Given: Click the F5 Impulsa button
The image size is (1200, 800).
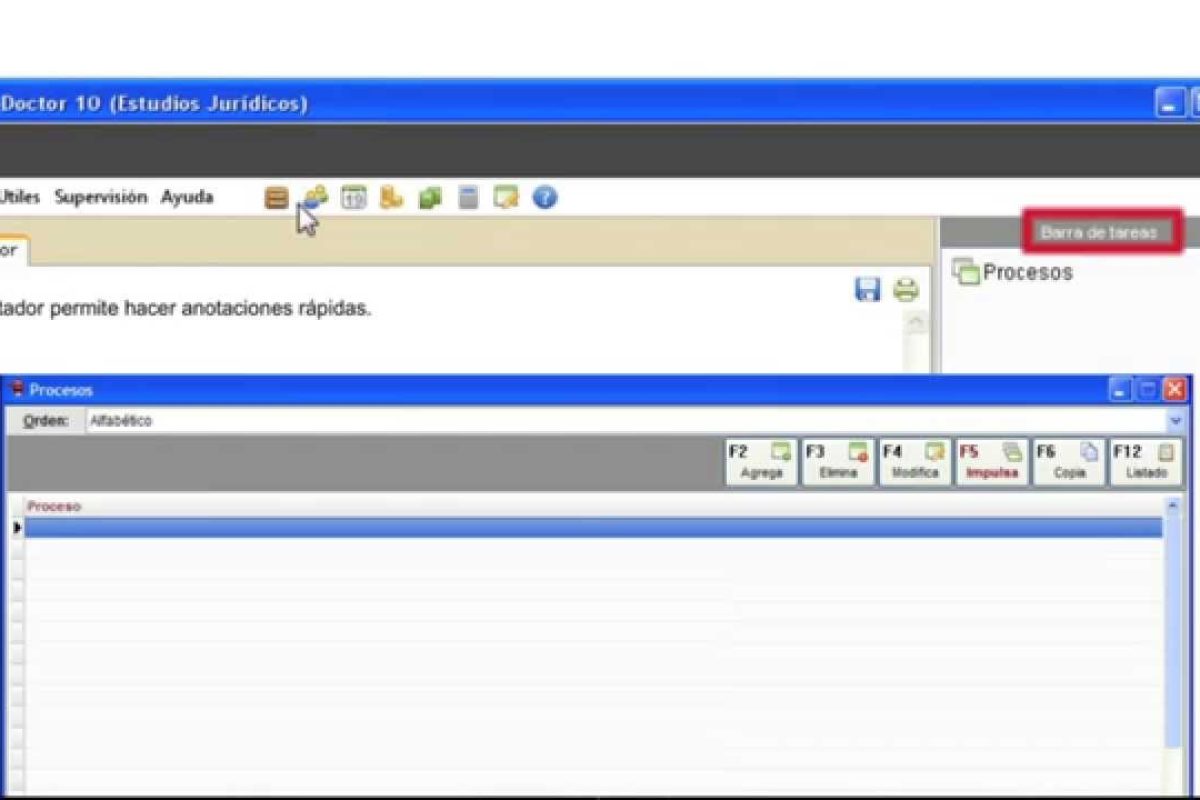Looking at the screenshot, I should (991, 462).
